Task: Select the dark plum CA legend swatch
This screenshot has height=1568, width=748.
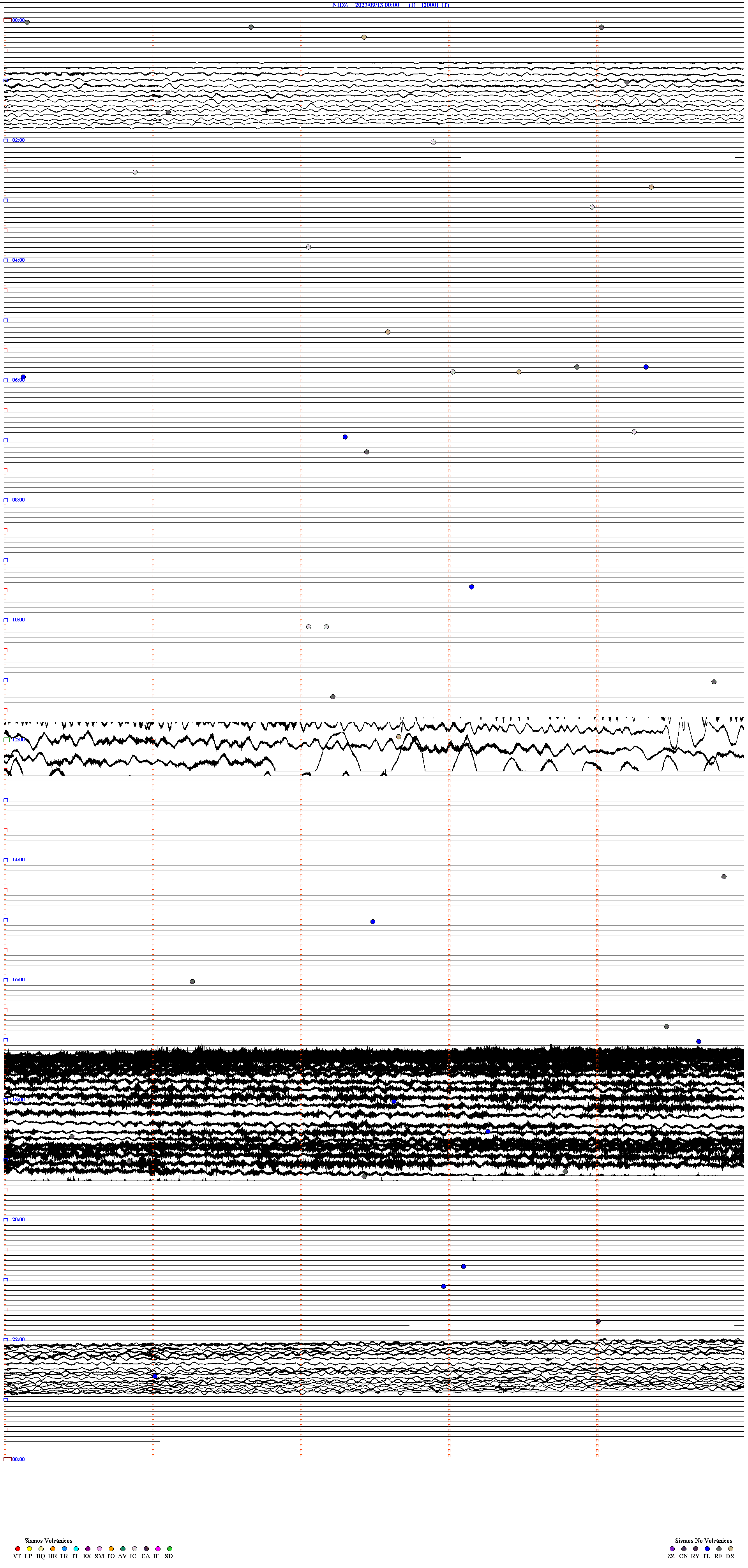Action: [x=146, y=1549]
